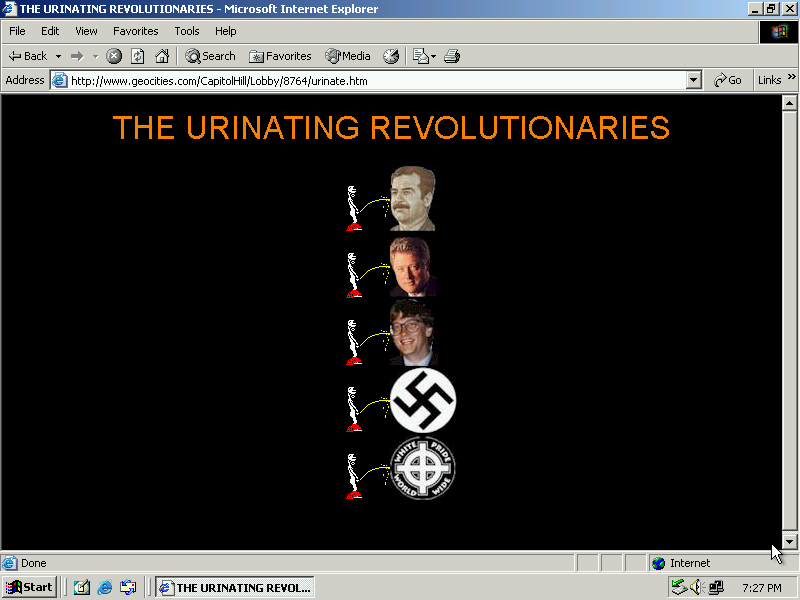Click the Back navigation button

pos(28,56)
